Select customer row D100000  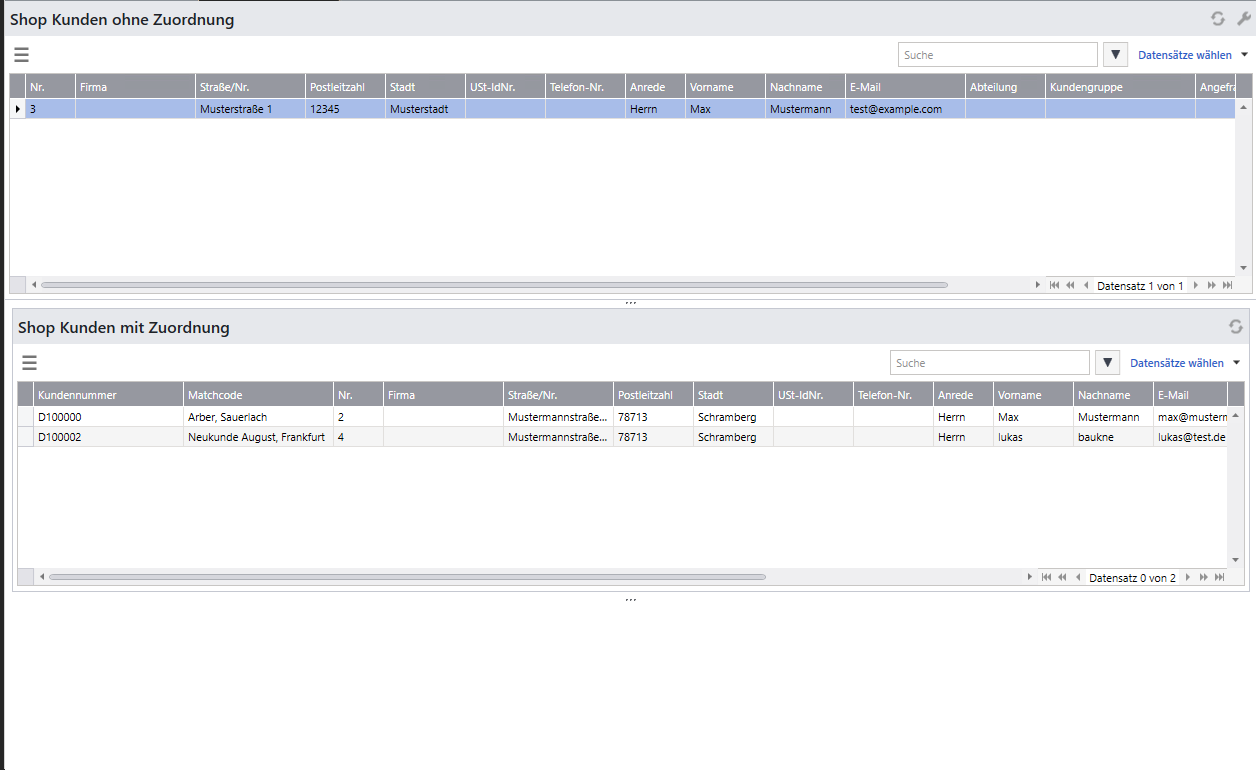(x=108, y=417)
